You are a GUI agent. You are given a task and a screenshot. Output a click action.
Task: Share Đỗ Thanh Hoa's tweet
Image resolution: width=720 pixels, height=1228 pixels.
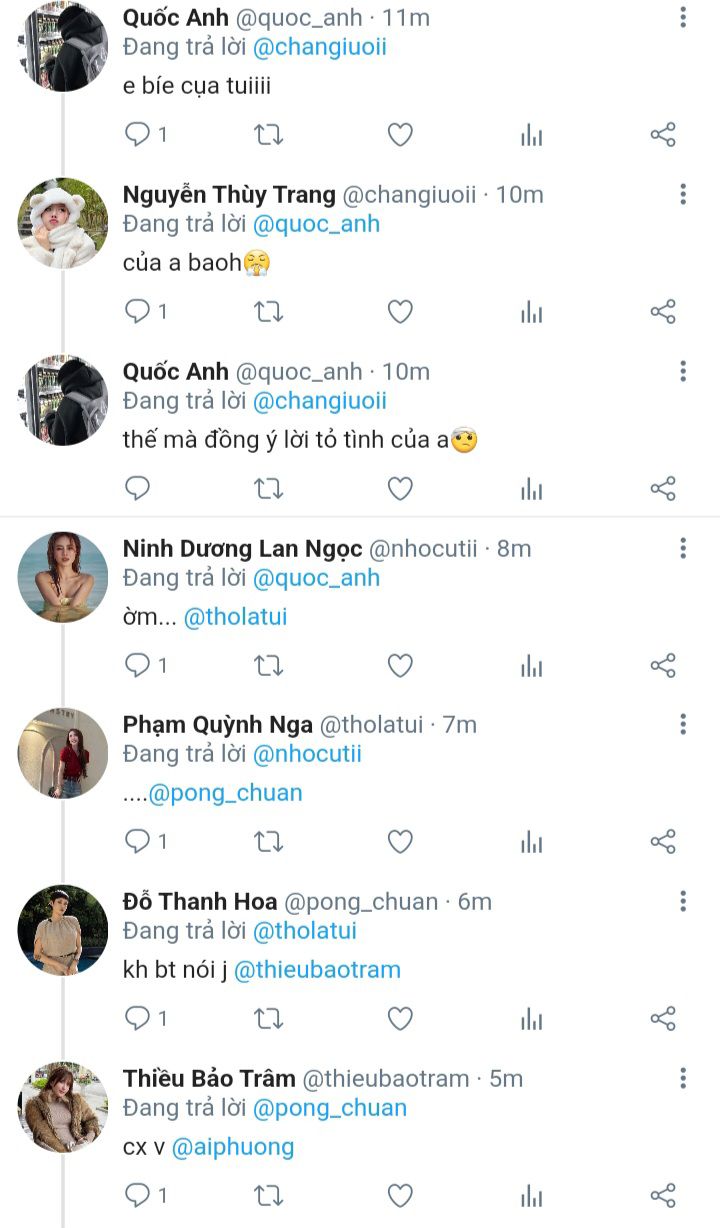tap(663, 1018)
